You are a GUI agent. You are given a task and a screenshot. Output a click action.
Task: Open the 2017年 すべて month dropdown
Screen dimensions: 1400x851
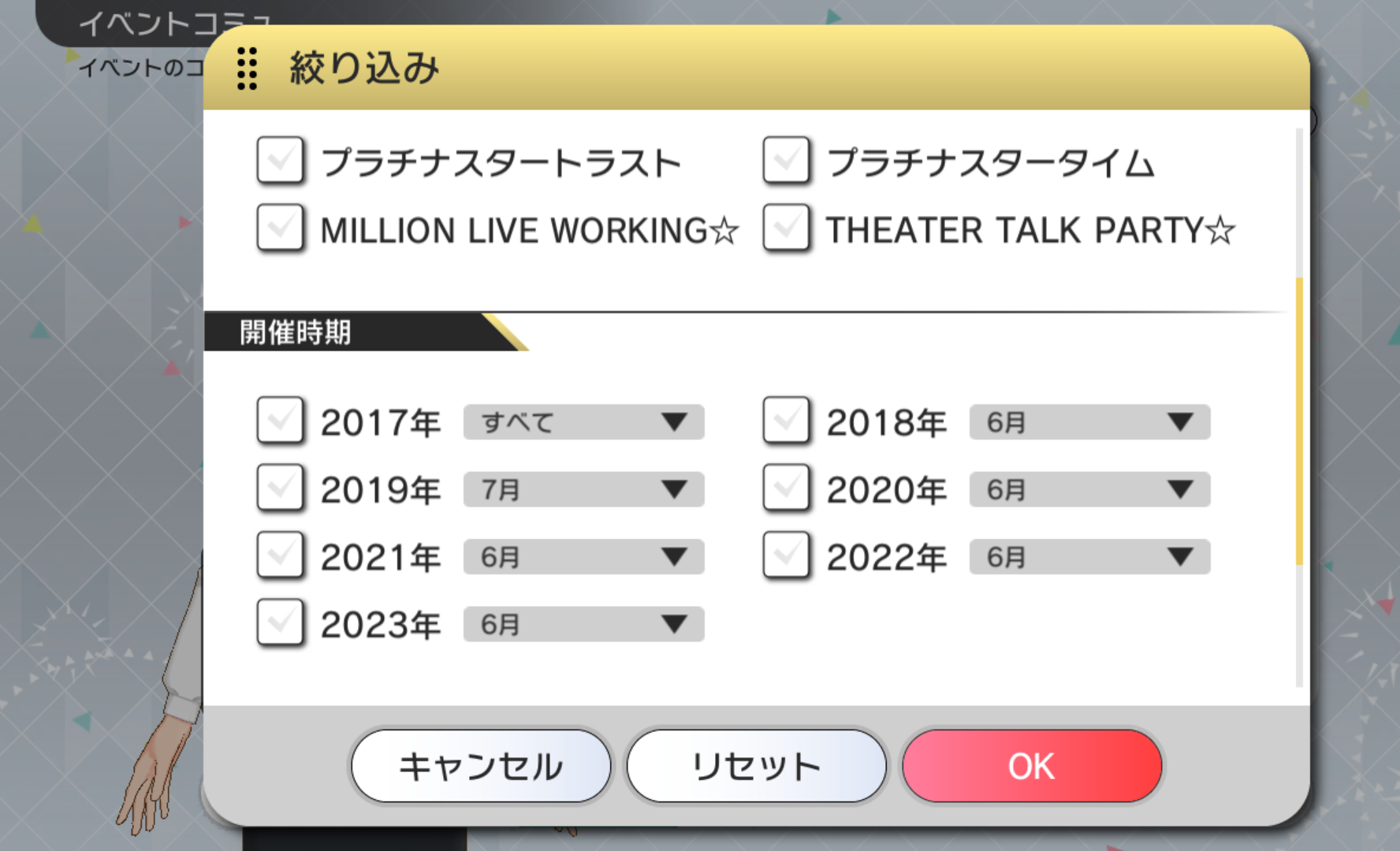583,422
